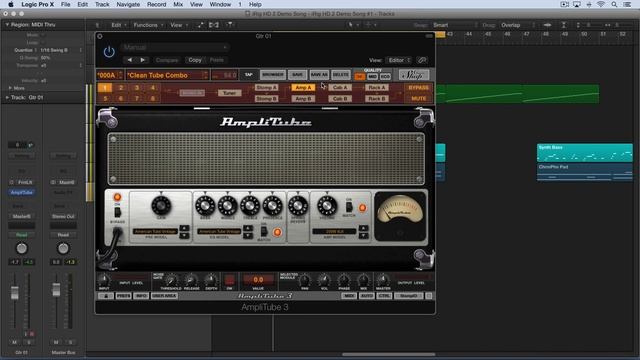Go to previous preset with left arrow

coord(129,60)
